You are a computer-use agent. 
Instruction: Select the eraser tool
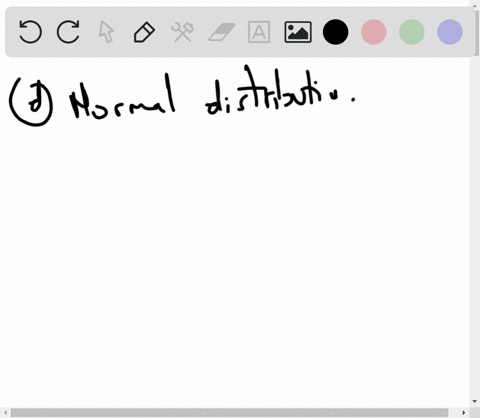(x=222, y=32)
